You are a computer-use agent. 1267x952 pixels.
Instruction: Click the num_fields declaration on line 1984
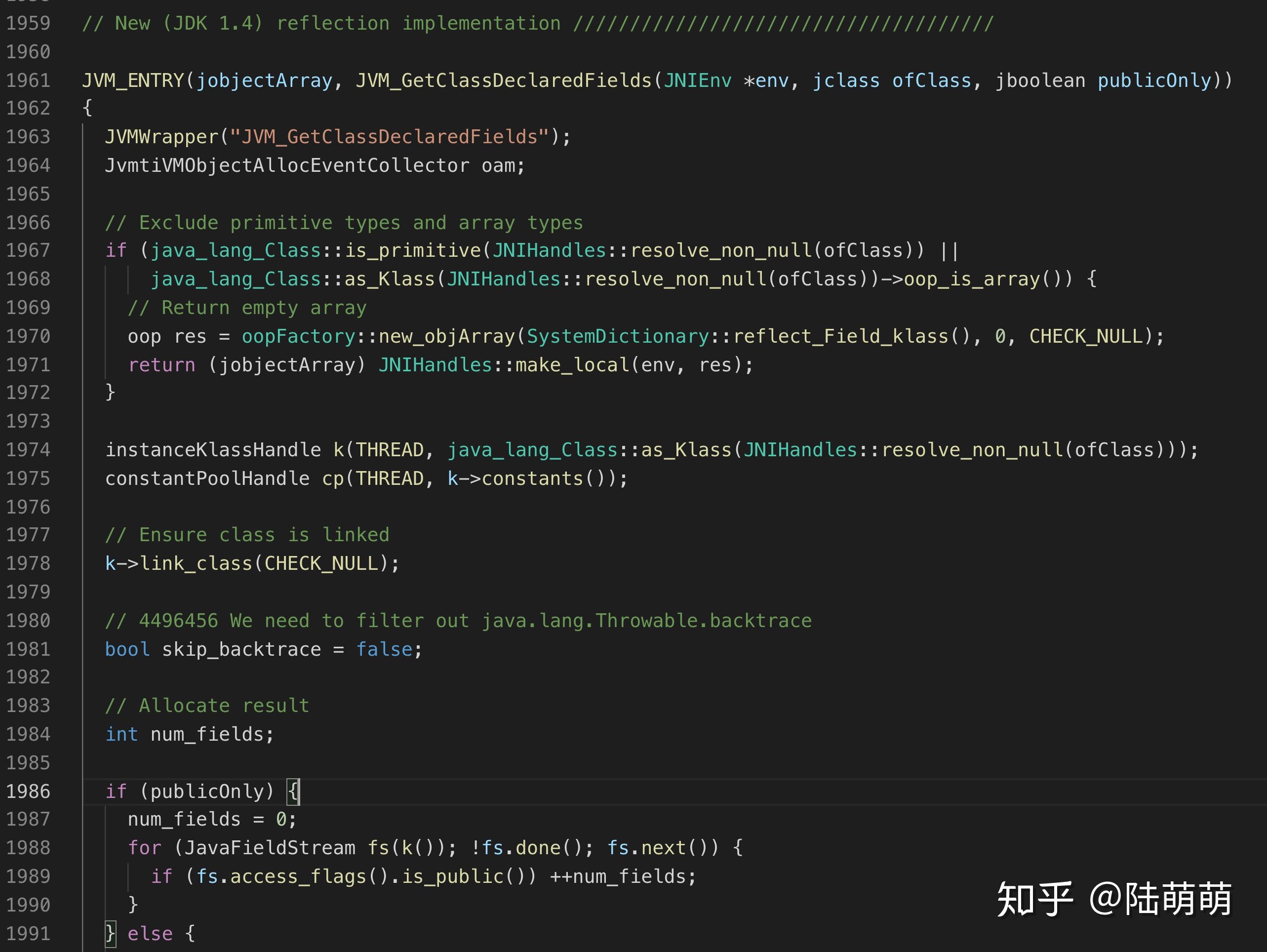pyautogui.click(x=207, y=734)
